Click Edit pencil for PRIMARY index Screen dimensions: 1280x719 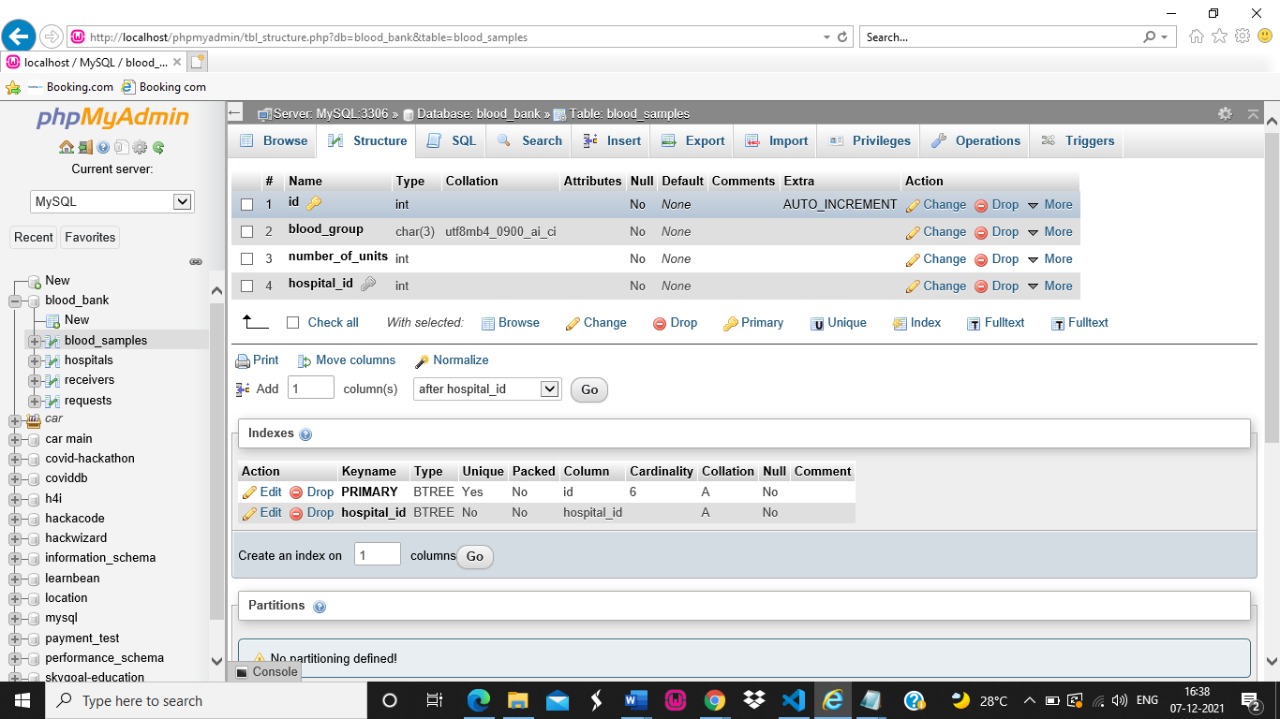(x=250, y=493)
